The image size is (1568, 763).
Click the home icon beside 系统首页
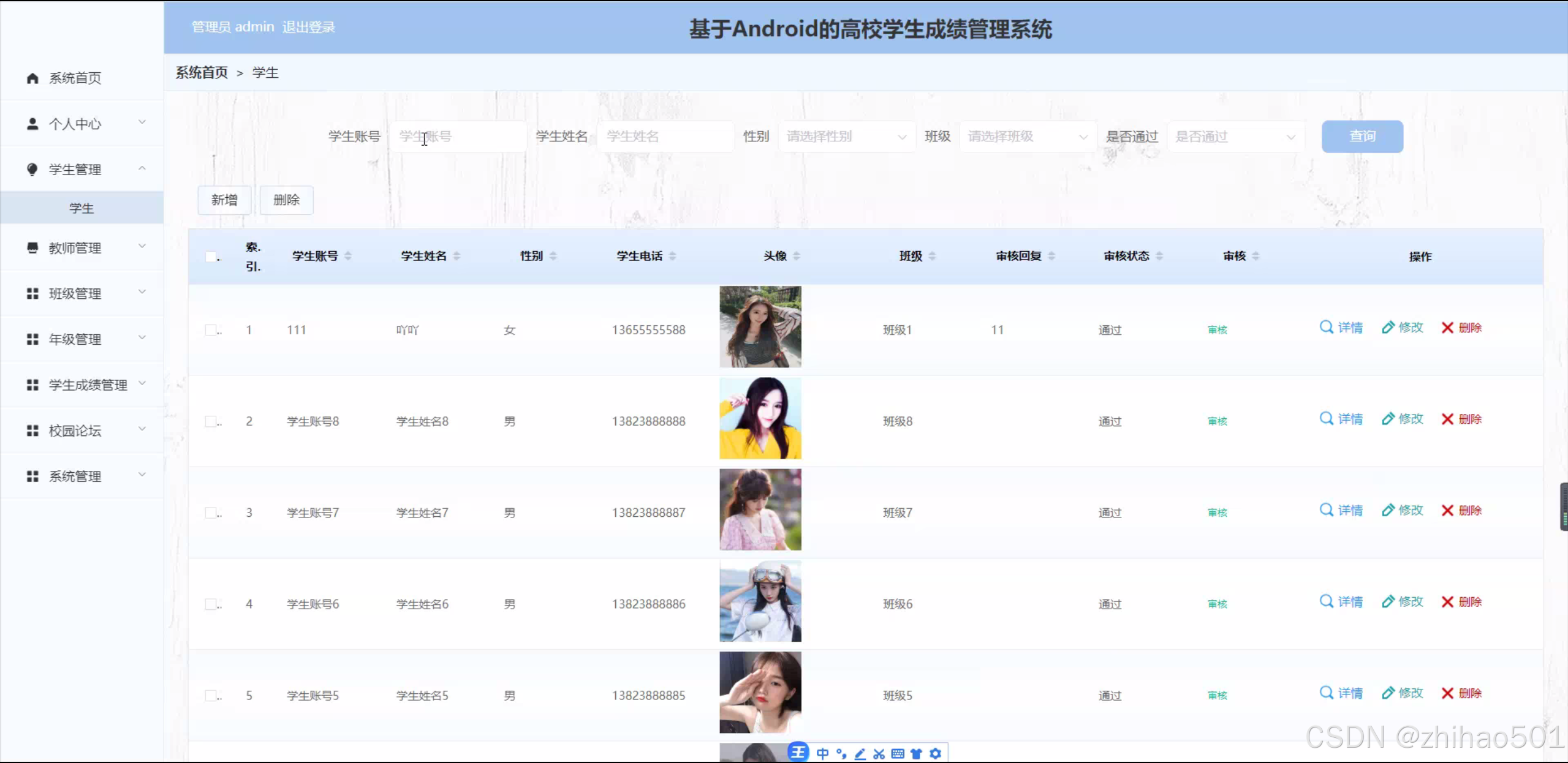tap(32, 78)
